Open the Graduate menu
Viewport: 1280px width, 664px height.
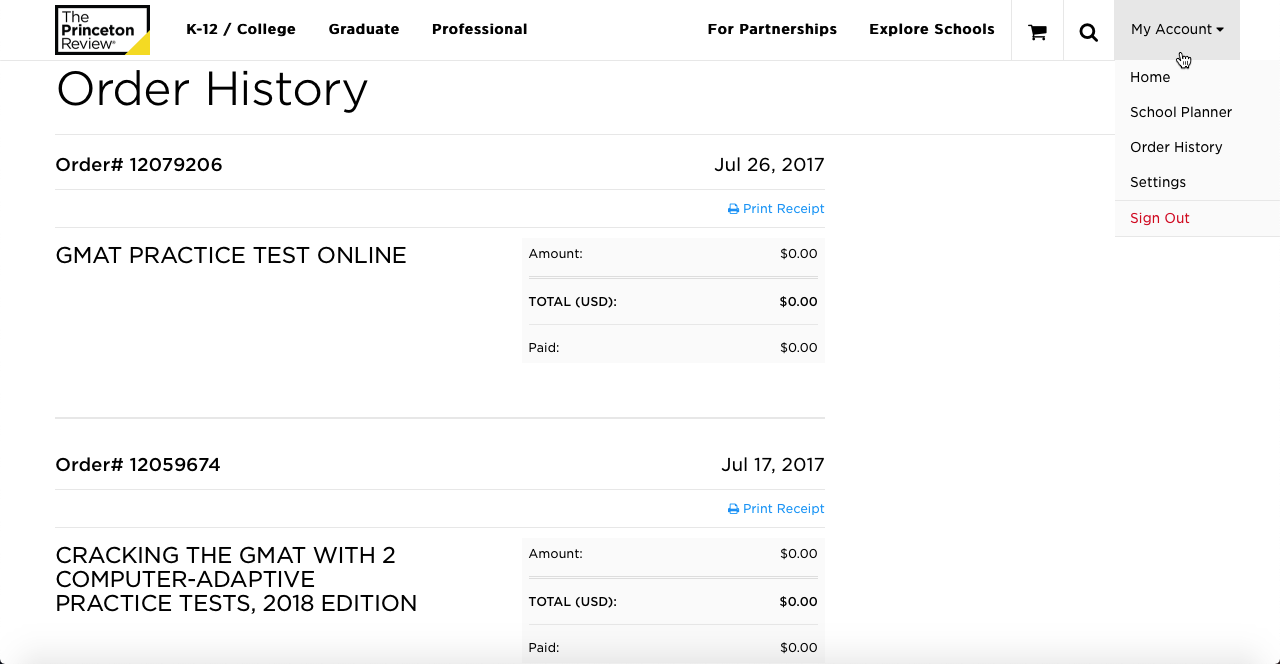(364, 29)
